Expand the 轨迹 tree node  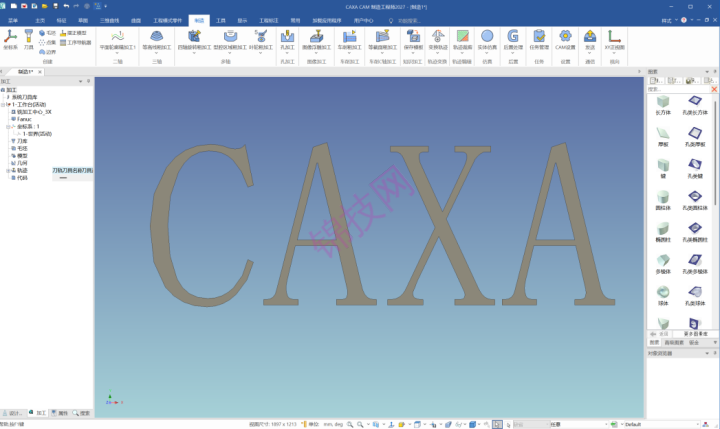[x=8, y=170]
